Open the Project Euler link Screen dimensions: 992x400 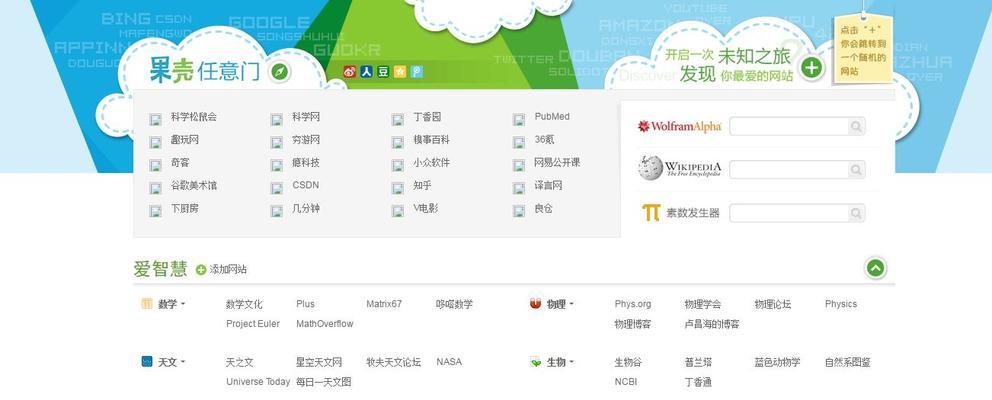(253, 324)
